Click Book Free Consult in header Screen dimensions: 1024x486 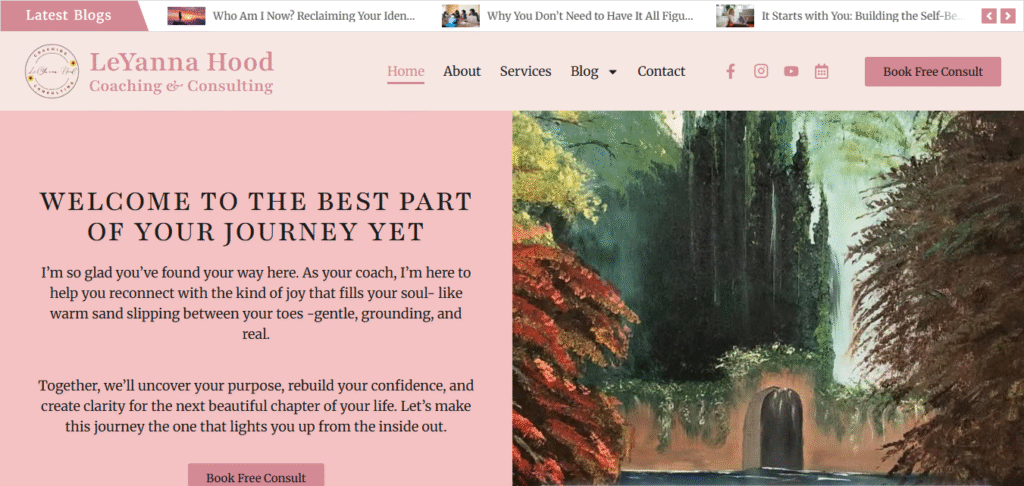(933, 72)
